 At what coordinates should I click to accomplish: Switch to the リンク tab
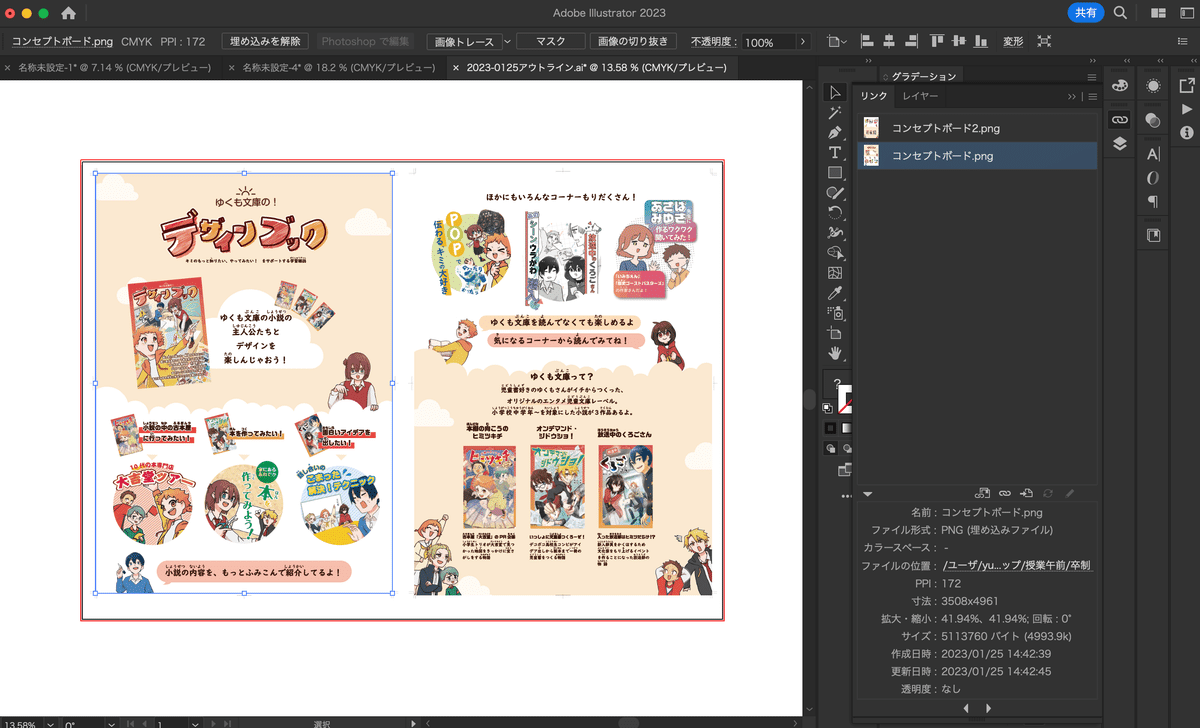pos(874,96)
